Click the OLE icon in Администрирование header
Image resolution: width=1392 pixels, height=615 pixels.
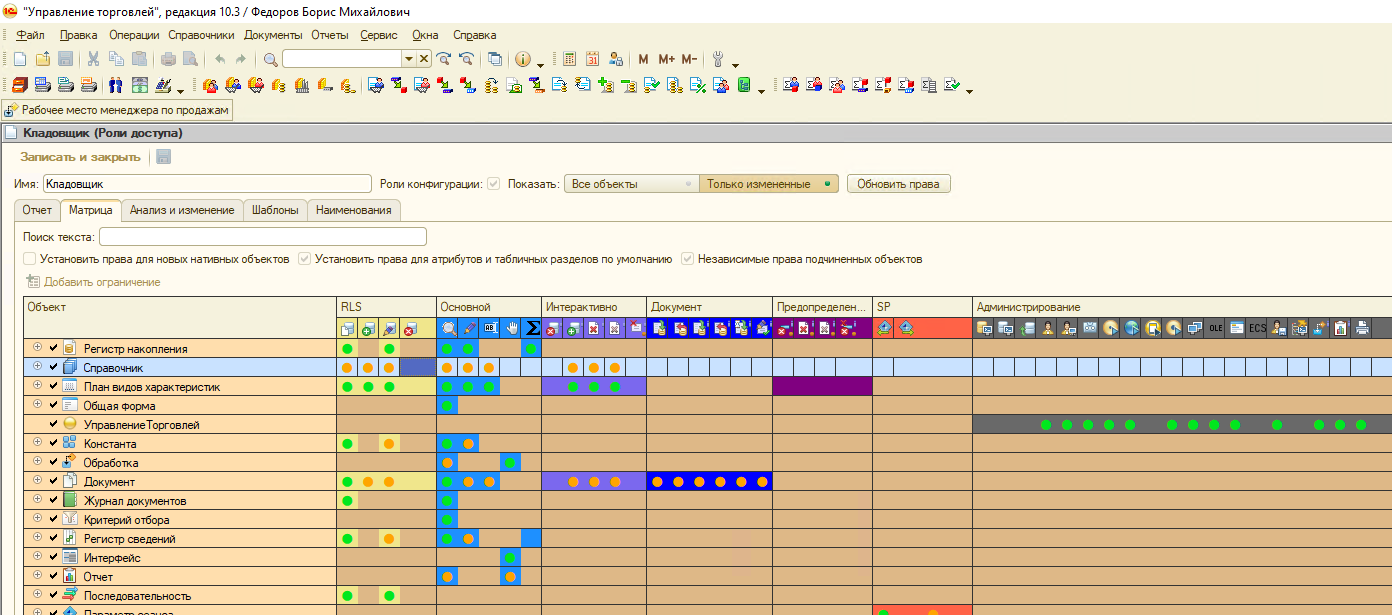tap(1215, 328)
